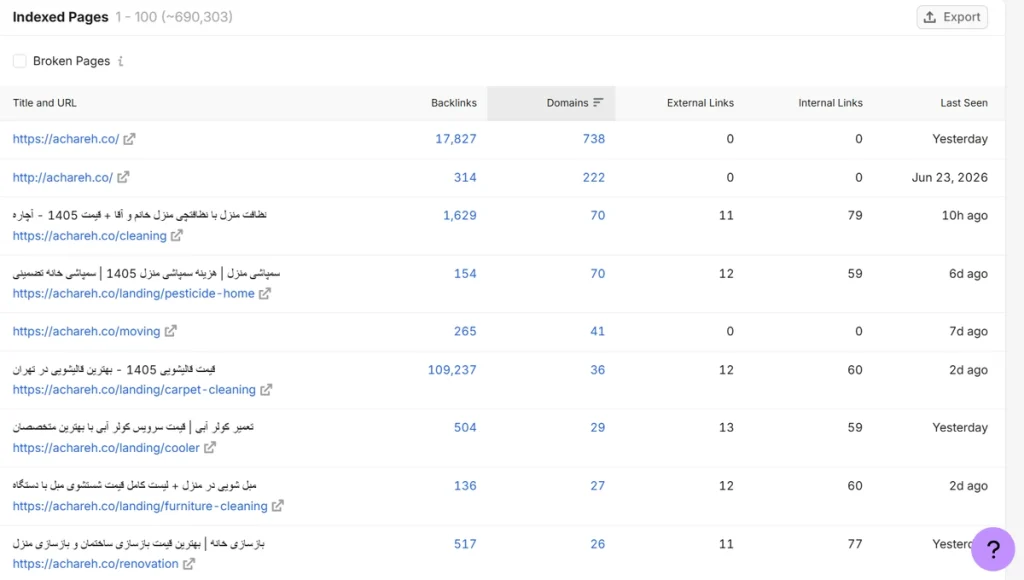Viewport: 1024px width, 580px height.
Task: View the 517 backlinks for renovation page
Action: click(465, 543)
